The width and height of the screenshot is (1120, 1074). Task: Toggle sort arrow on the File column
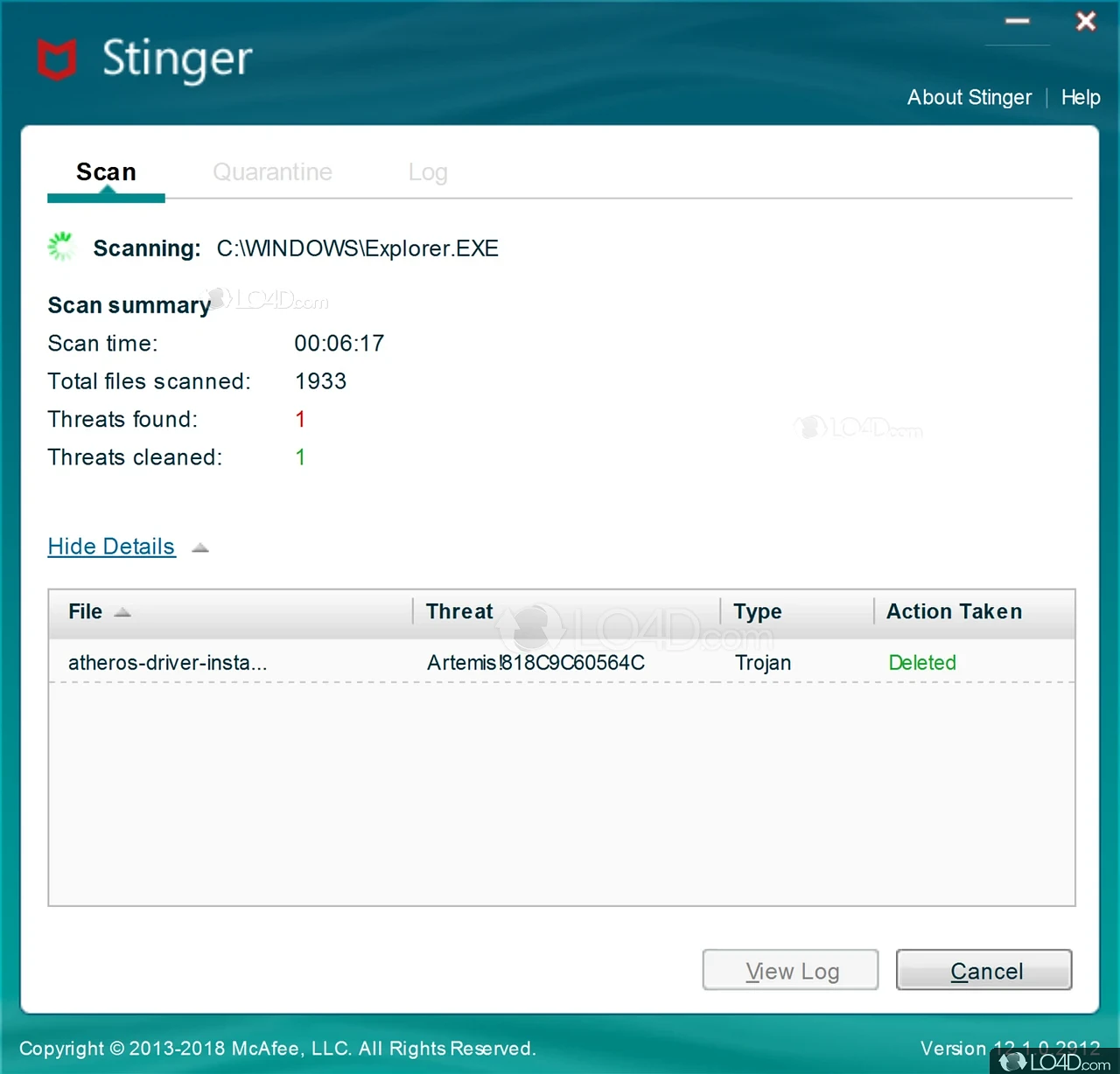coord(122,612)
